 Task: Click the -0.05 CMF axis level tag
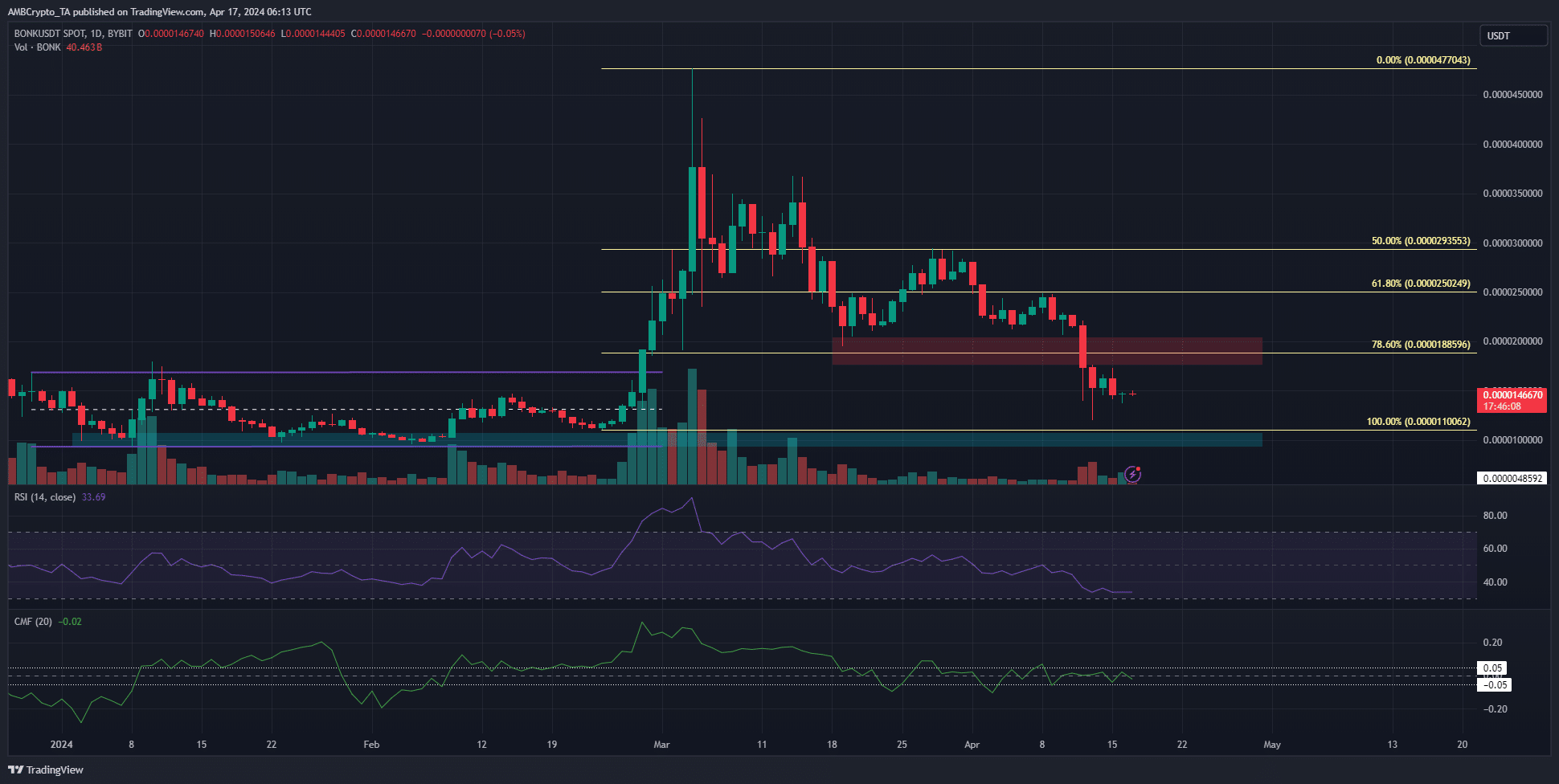click(1494, 685)
